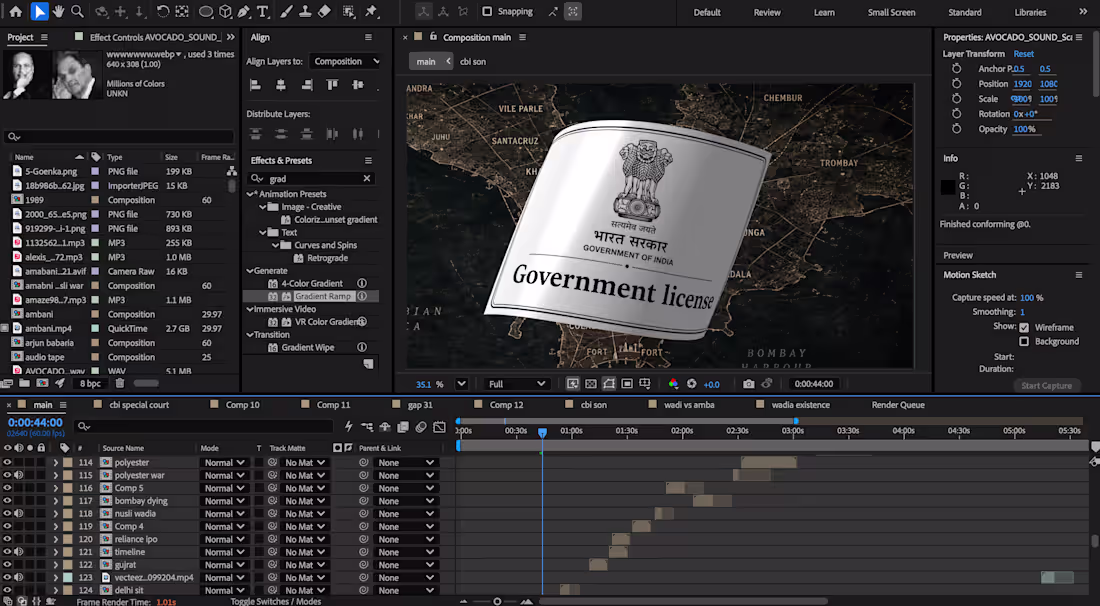
Task: Select the Roto Brush tool
Action: [x=349, y=11]
